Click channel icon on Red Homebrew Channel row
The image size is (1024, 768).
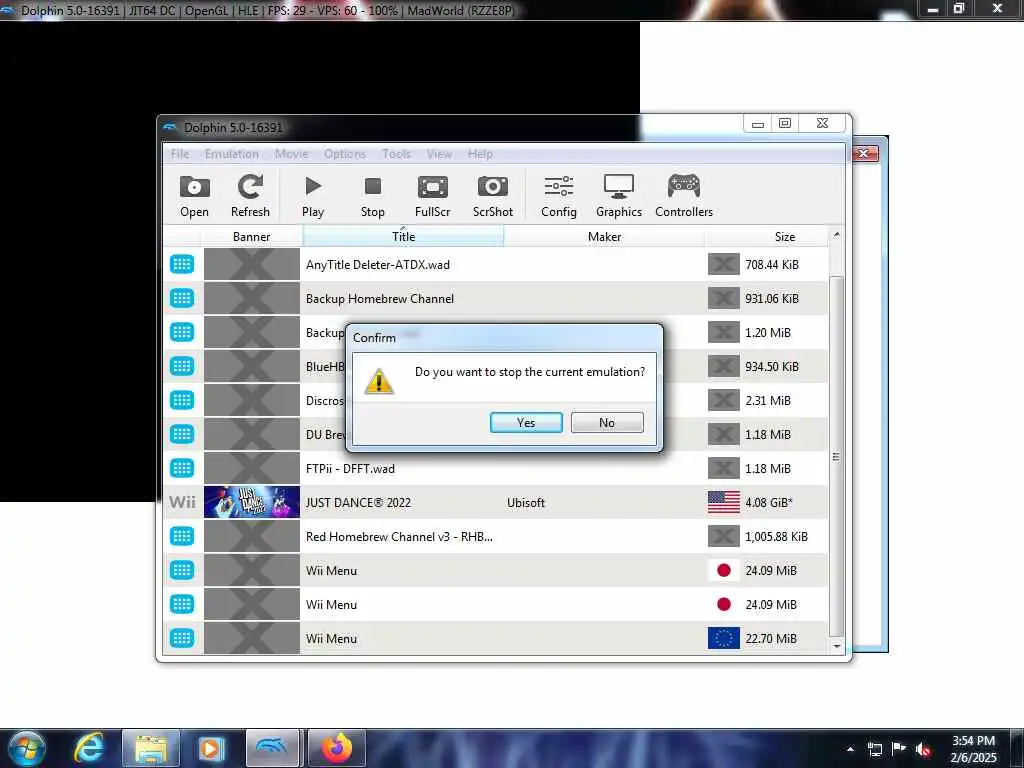pyautogui.click(x=182, y=536)
